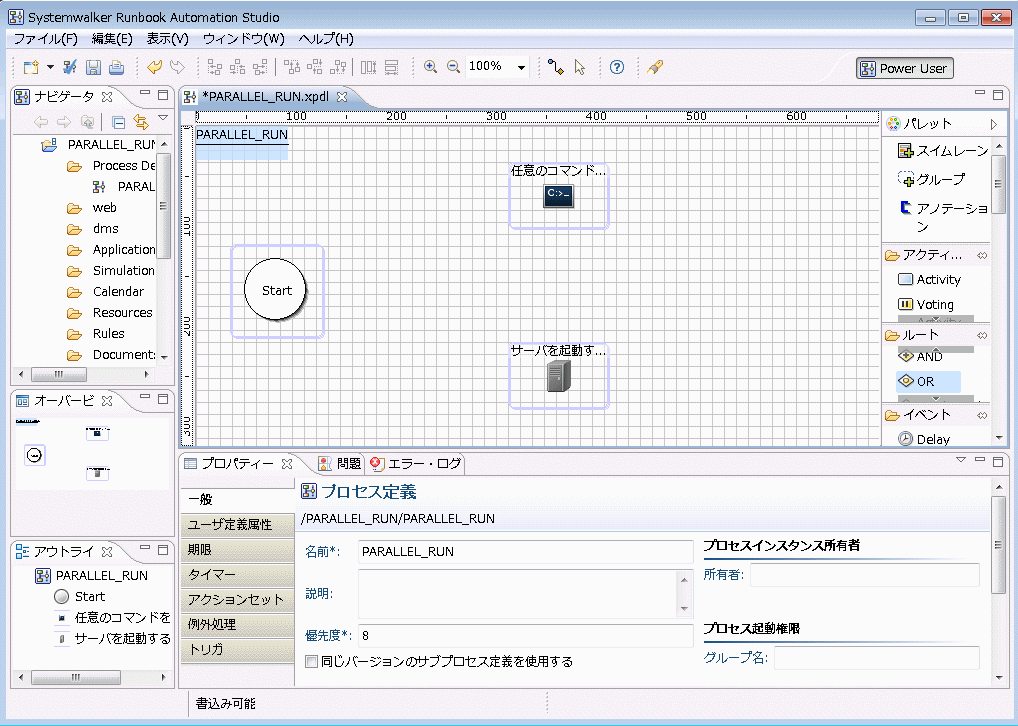The height and width of the screenshot is (726, 1018).
Task: Undo the last edit with yellow arrow
Action: point(155,67)
